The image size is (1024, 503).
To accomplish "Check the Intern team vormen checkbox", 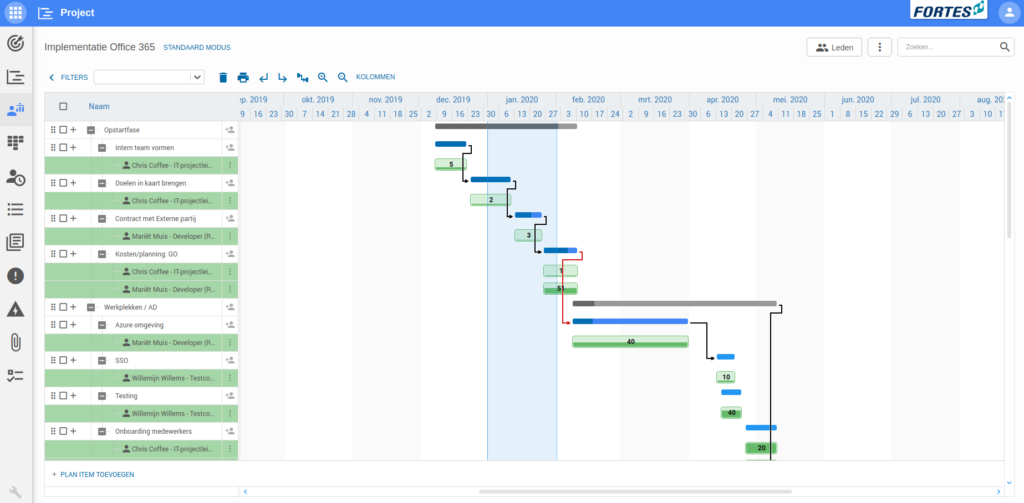I will click(63, 148).
